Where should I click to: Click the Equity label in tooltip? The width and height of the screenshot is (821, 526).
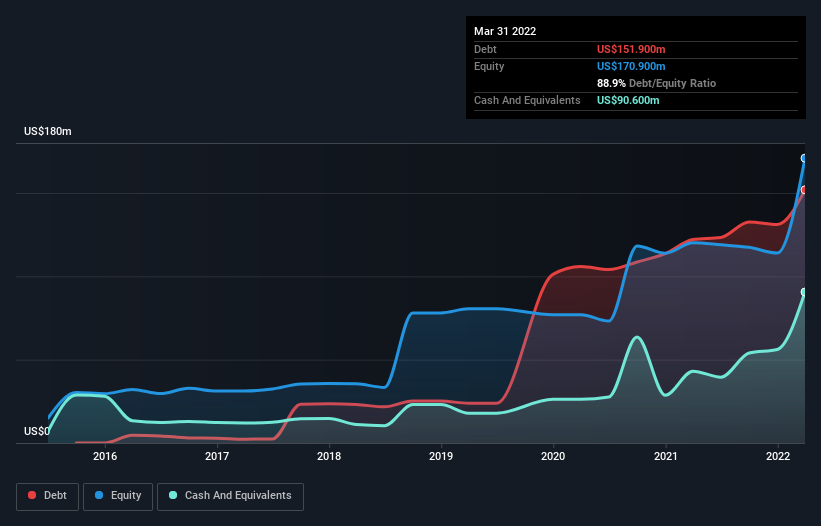[489, 66]
